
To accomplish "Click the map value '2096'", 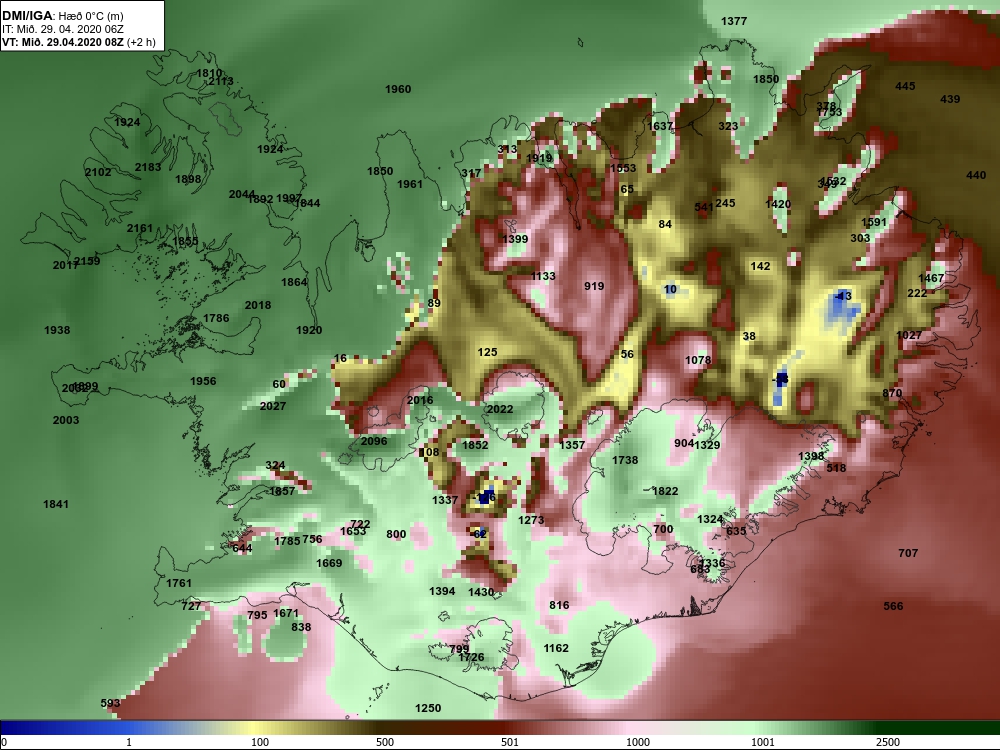I will [x=374, y=441].
